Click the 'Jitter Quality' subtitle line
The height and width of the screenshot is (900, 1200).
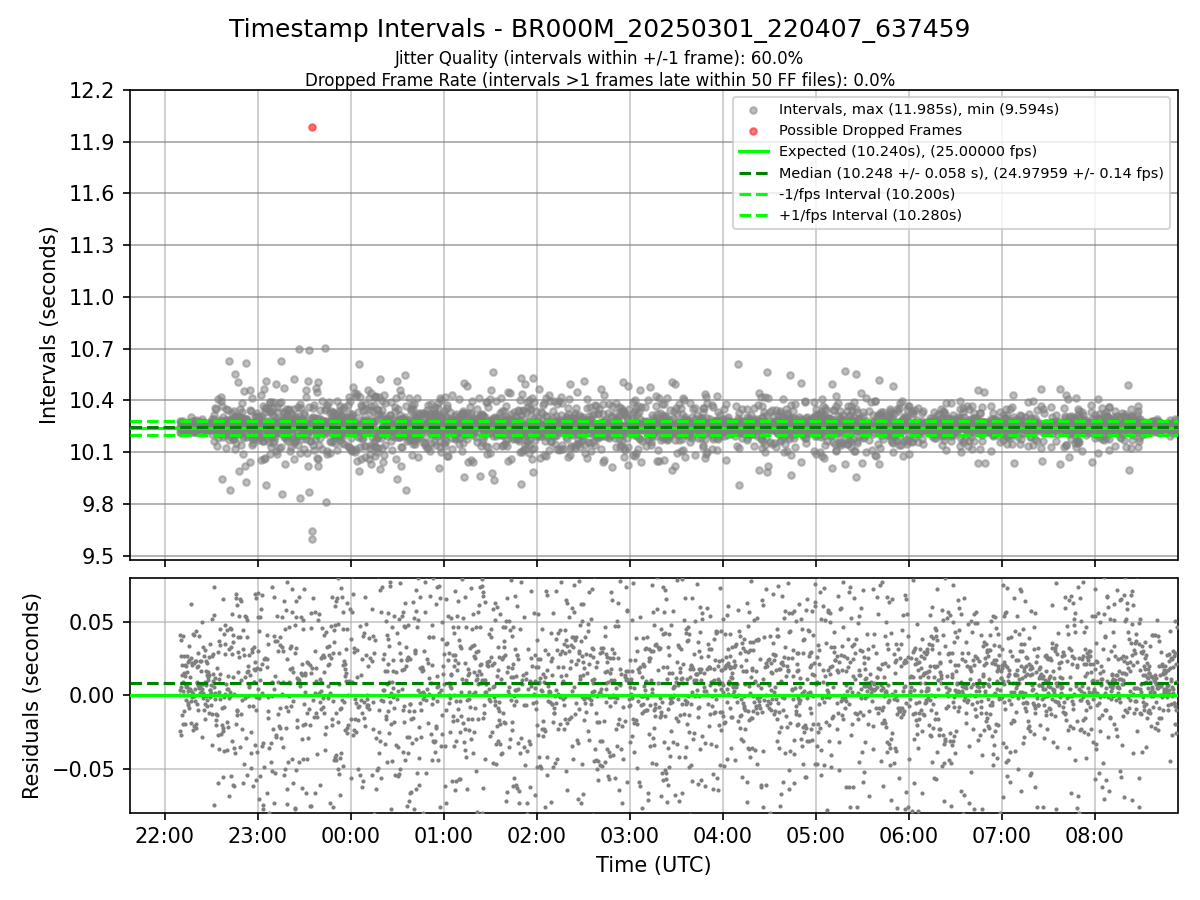click(x=599, y=58)
